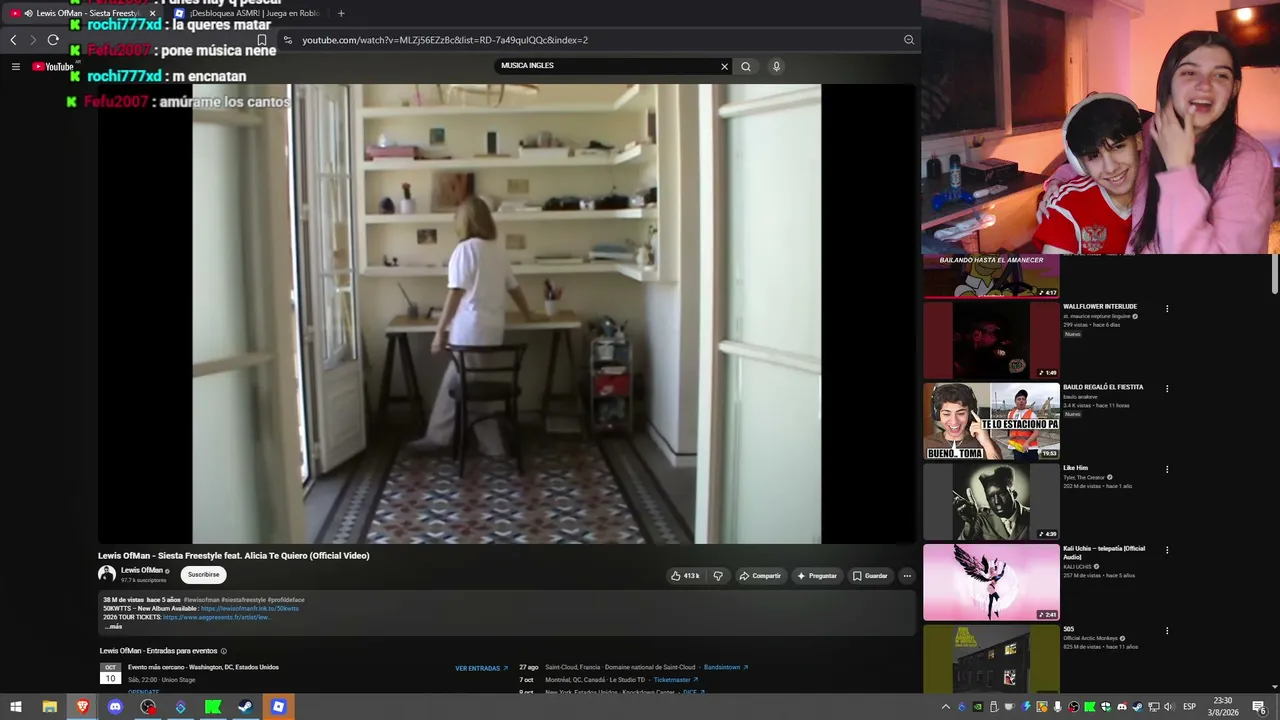
Task: Open the lewisofmanfr.lnk.to/50kwtts link
Action: click(250, 609)
